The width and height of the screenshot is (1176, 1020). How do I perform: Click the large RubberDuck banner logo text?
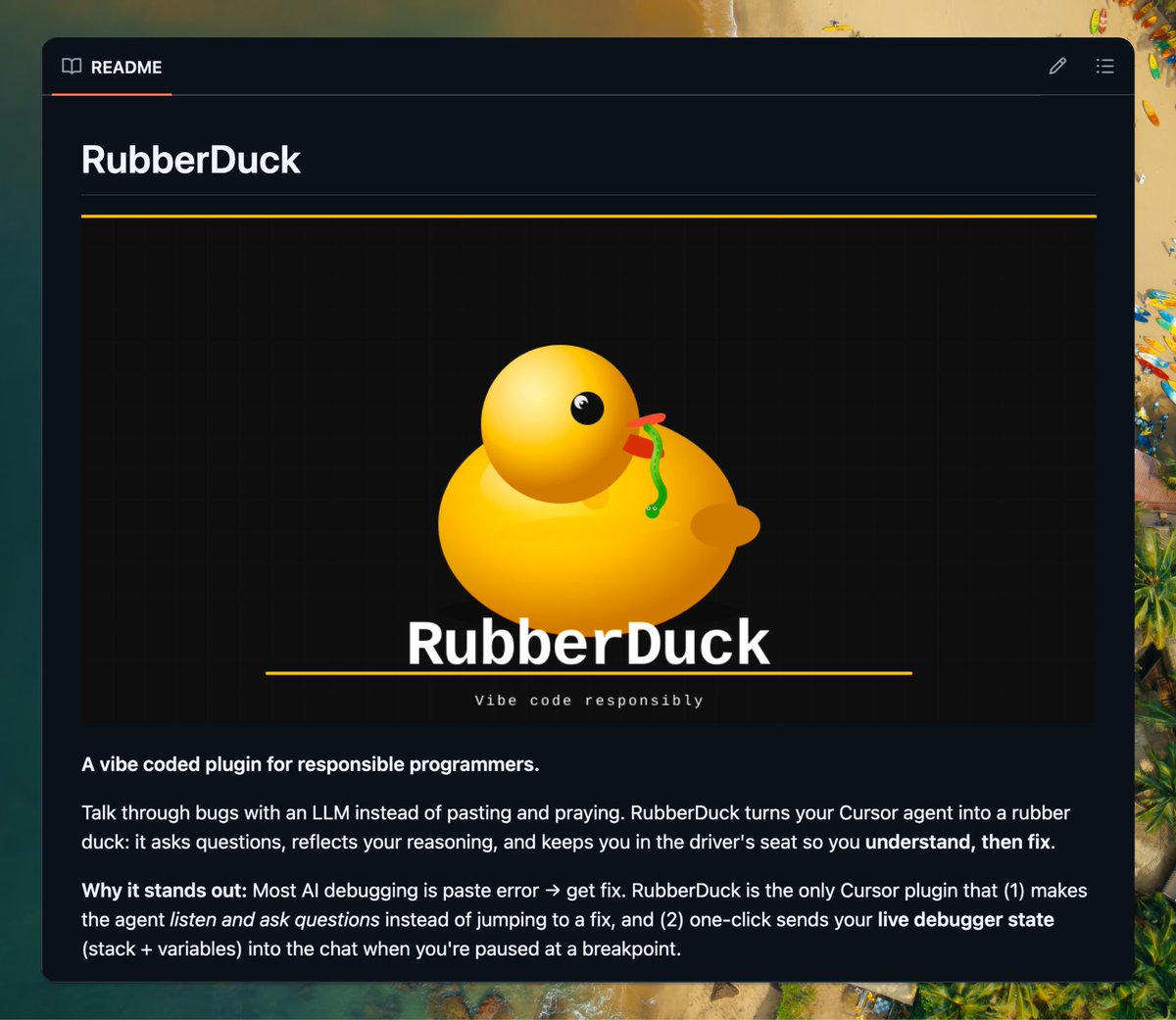(588, 643)
